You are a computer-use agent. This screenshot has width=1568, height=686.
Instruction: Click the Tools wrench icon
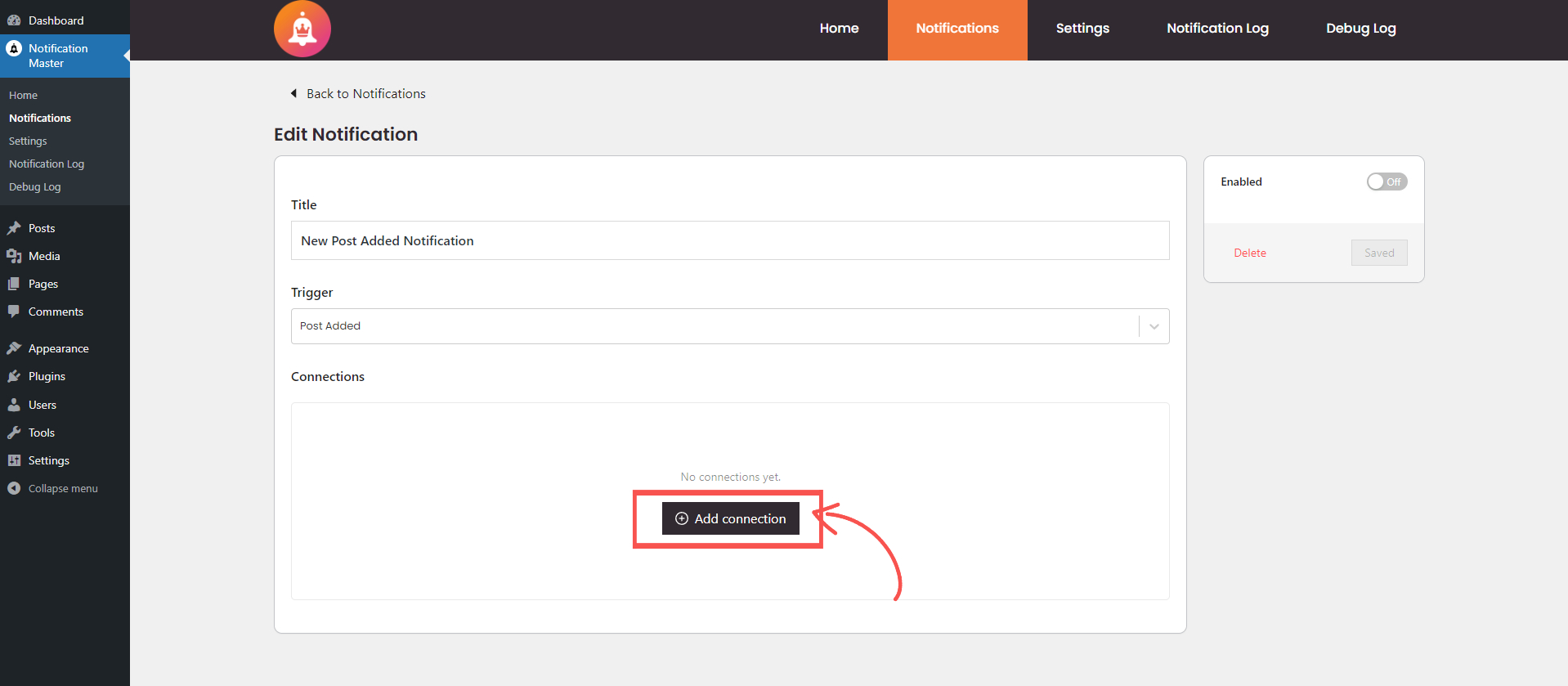[14, 433]
